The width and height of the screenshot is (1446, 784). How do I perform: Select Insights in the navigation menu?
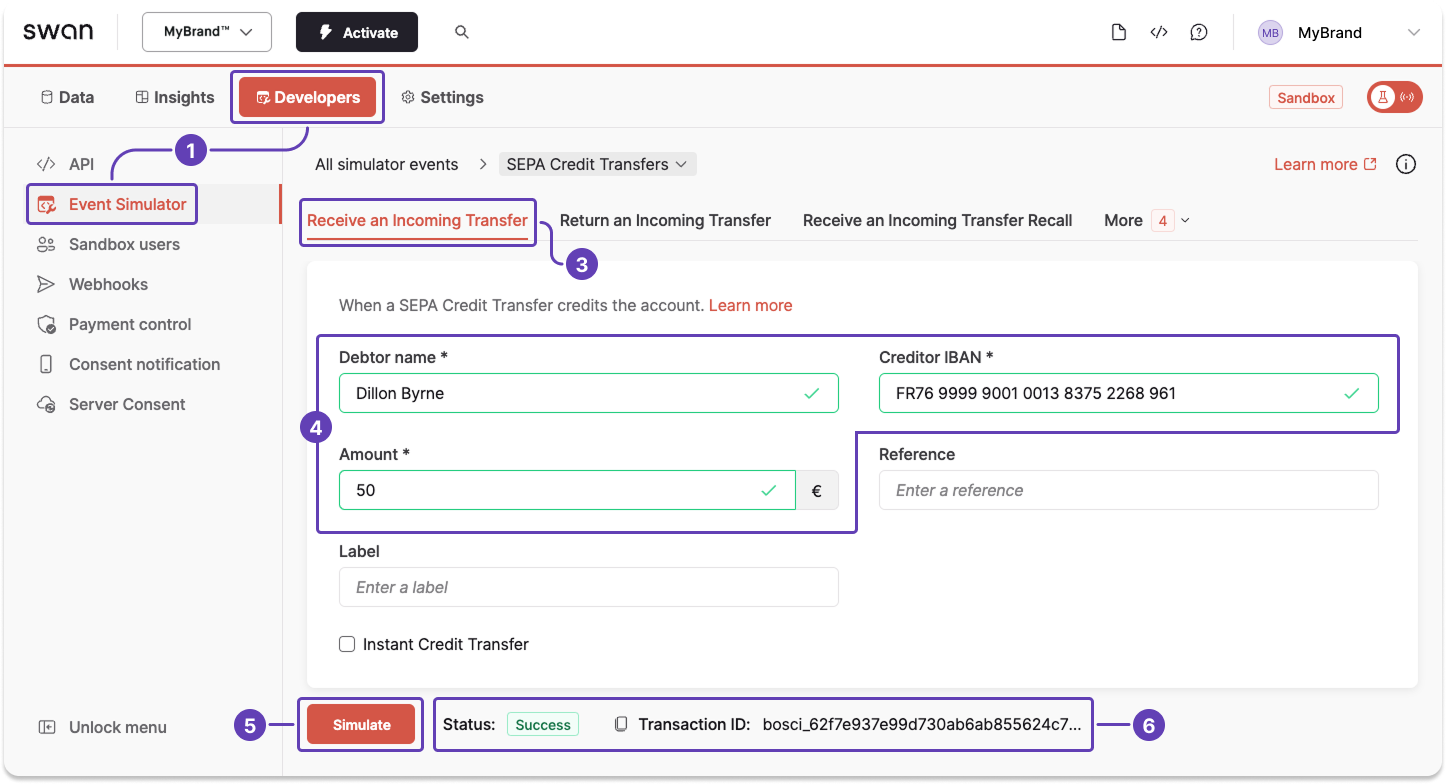(x=174, y=97)
